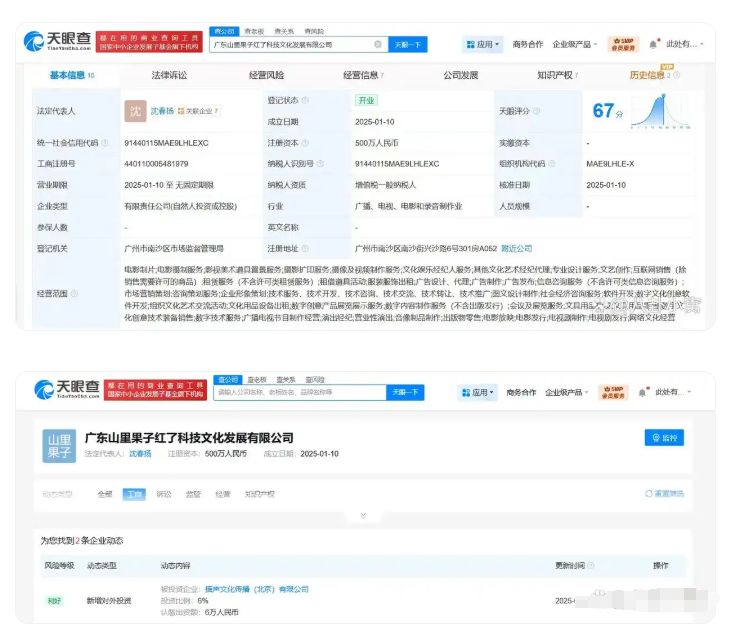This screenshot has width=734, height=631.
Task: Open the 应用 dropdown in lower header
Action: click(478, 393)
